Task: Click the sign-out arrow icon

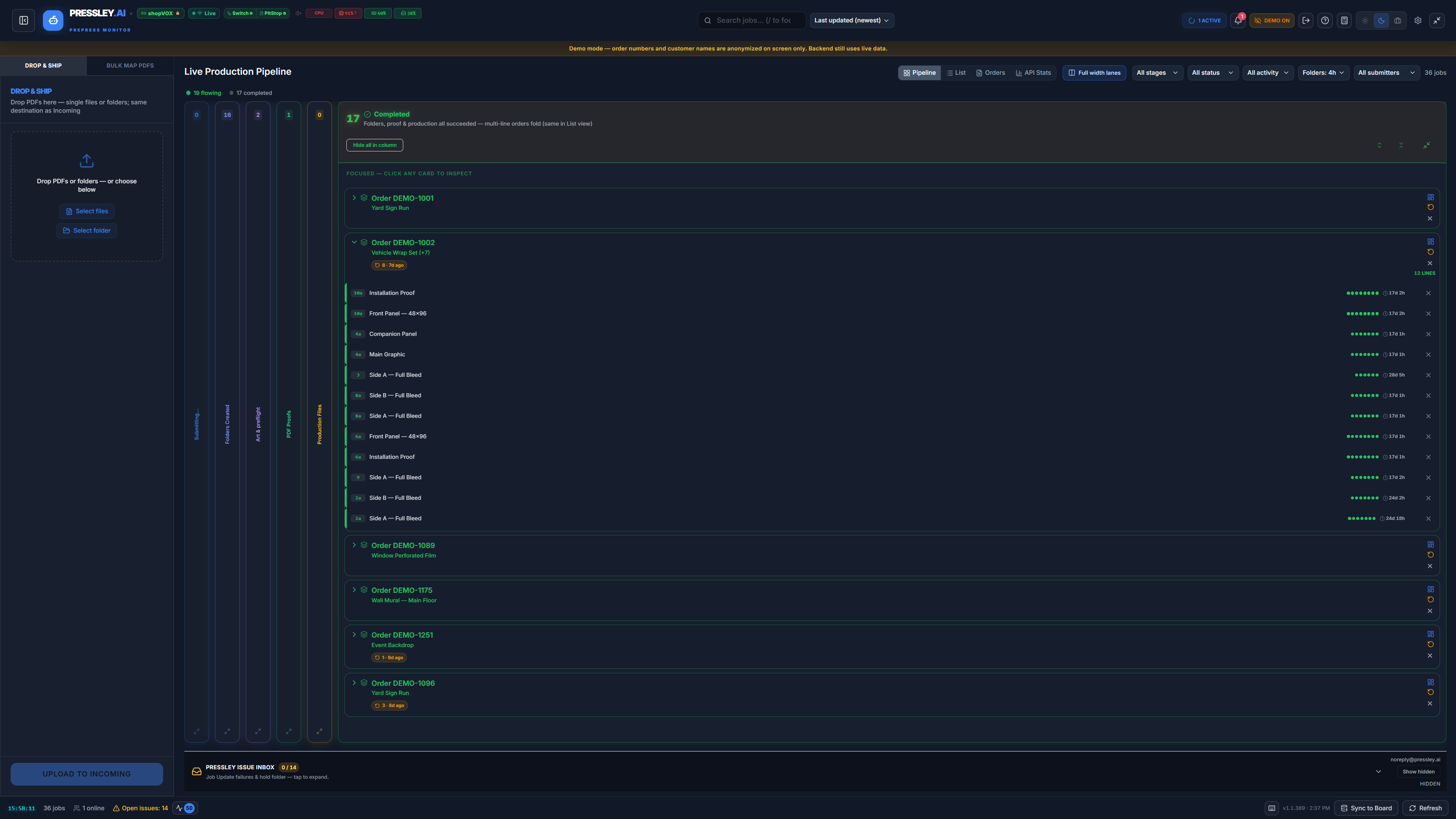Action: [x=1306, y=20]
